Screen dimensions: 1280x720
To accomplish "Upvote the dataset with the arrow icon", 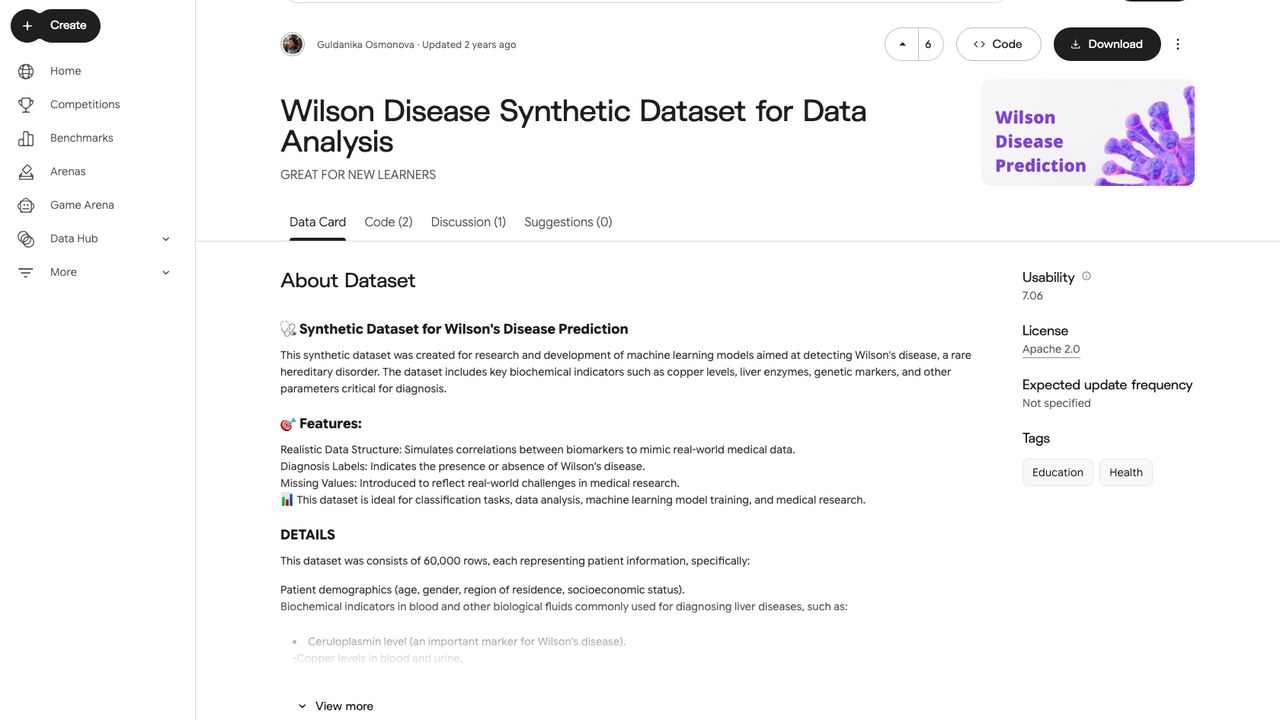I will [903, 44].
